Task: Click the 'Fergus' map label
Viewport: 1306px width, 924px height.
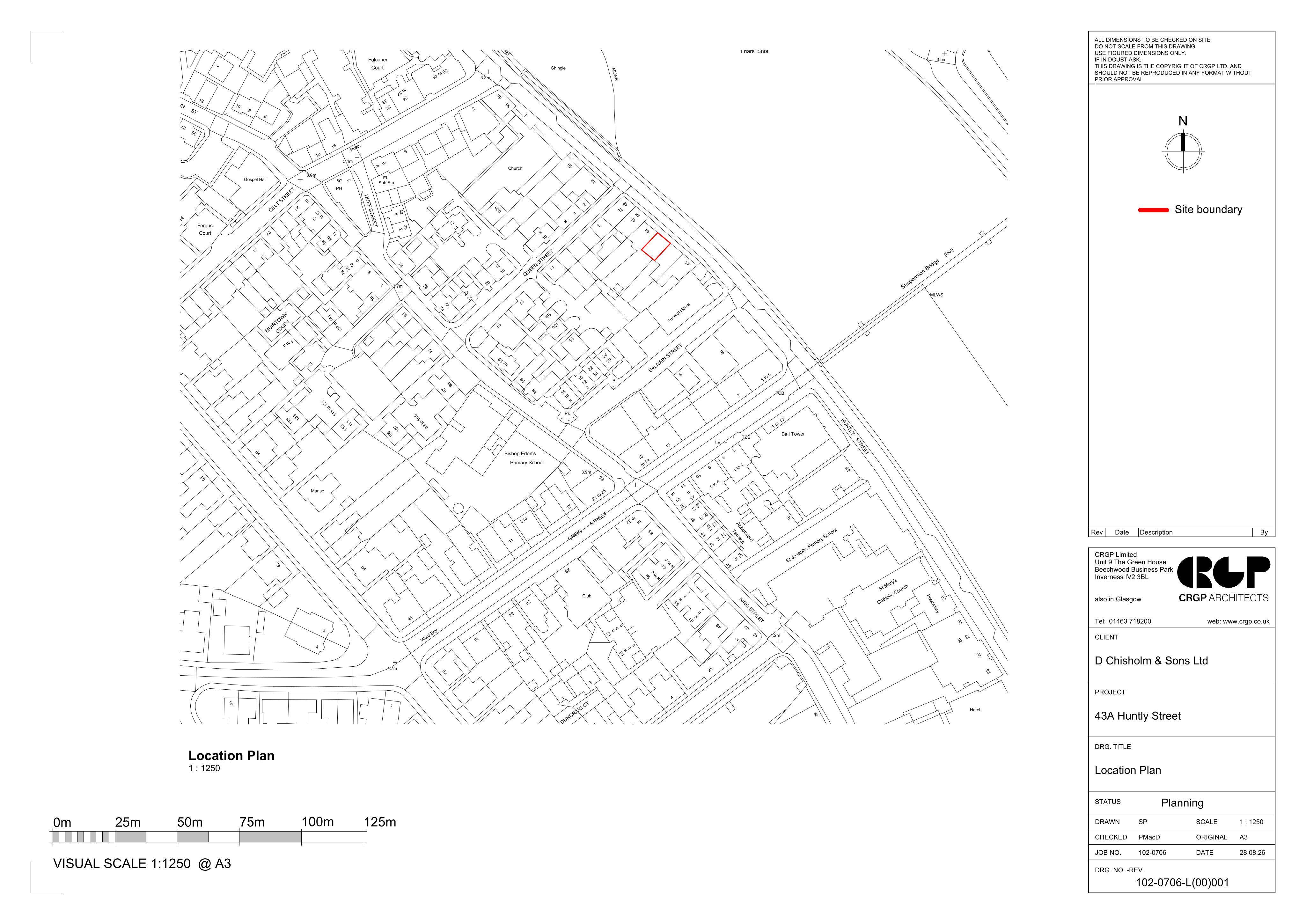Action: click(x=205, y=226)
